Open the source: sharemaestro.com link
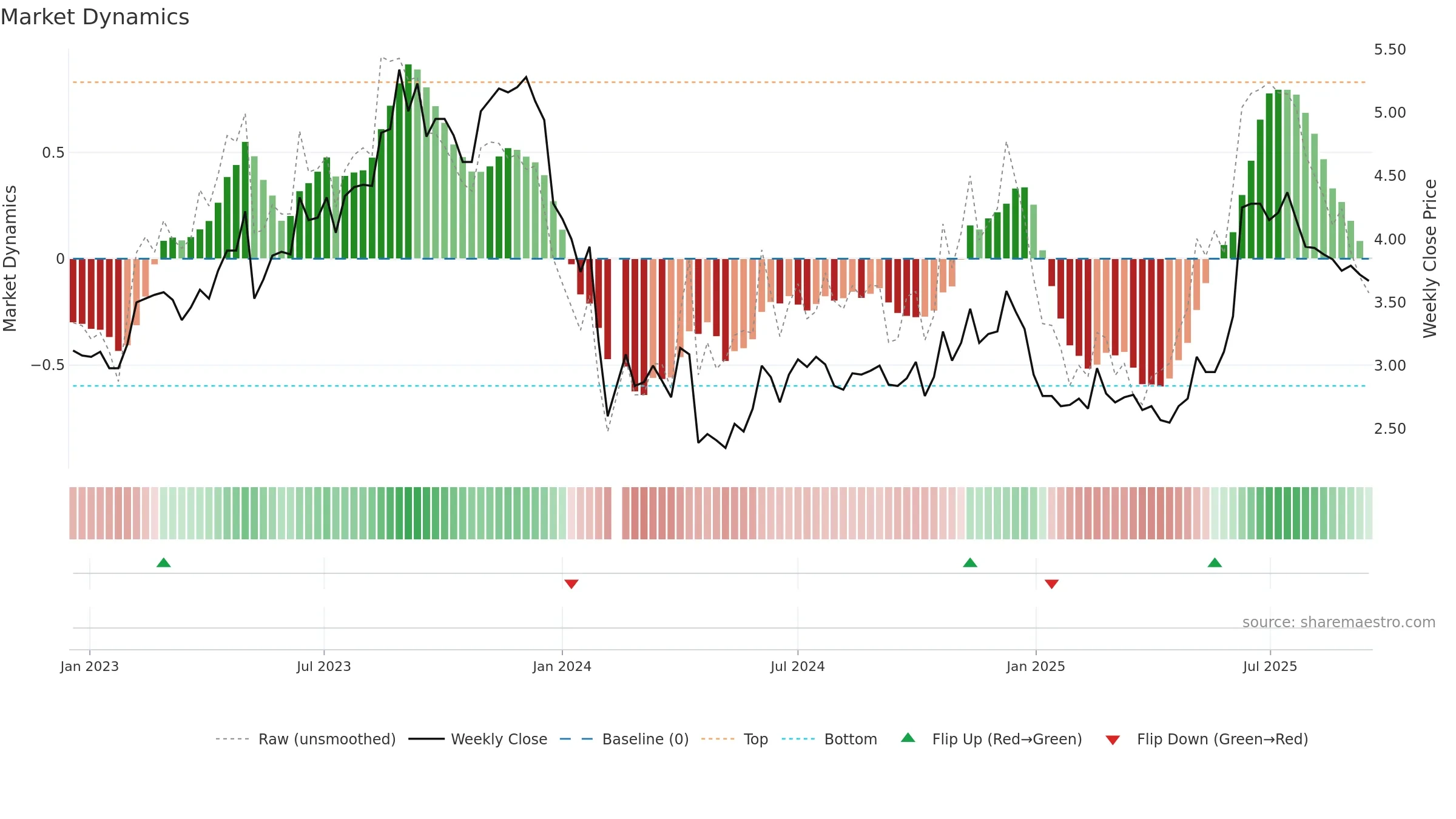 pyautogui.click(x=1339, y=622)
